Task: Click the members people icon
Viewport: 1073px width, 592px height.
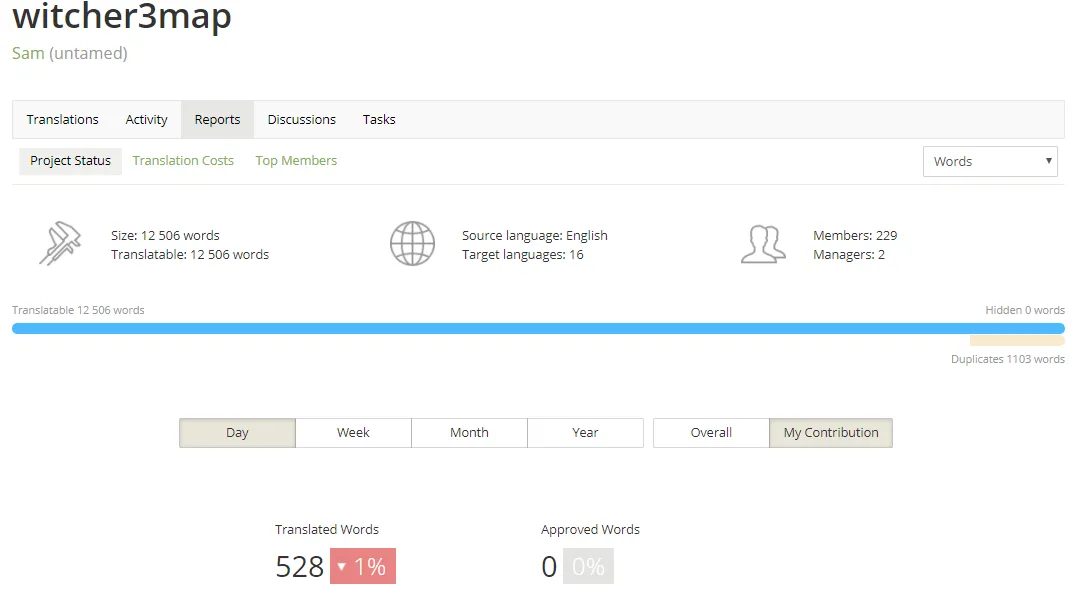Action: (763, 244)
